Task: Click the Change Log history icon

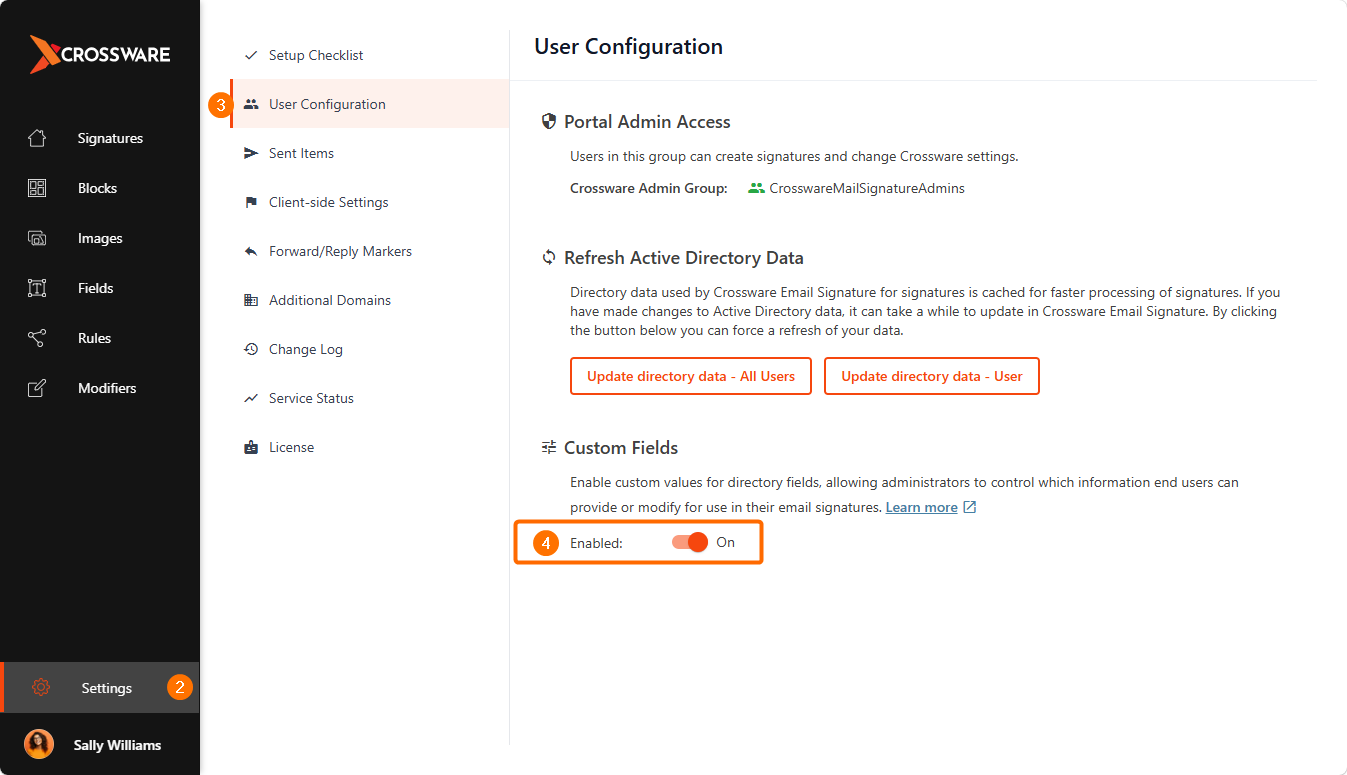Action: 251,349
